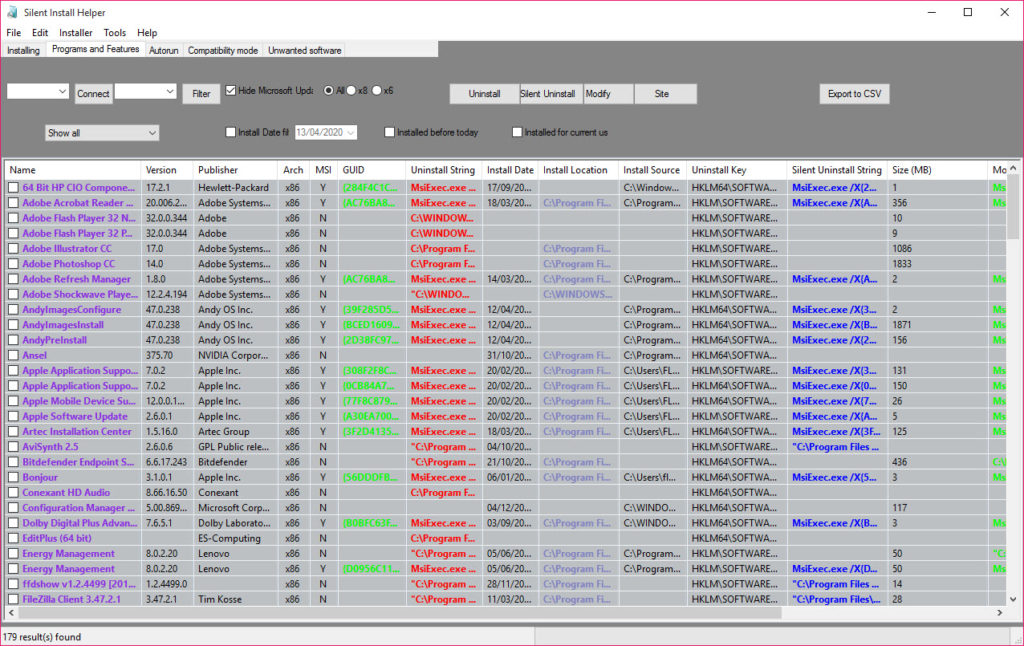Select the Programs and Features tab
Viewport: 1024px width, 646px height.
click(95, 49)
